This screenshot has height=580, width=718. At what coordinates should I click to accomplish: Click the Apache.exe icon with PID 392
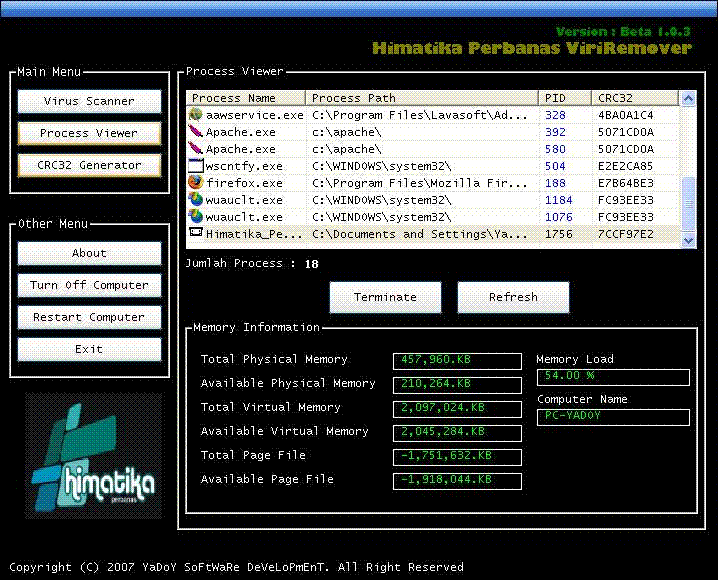[196, 132]
